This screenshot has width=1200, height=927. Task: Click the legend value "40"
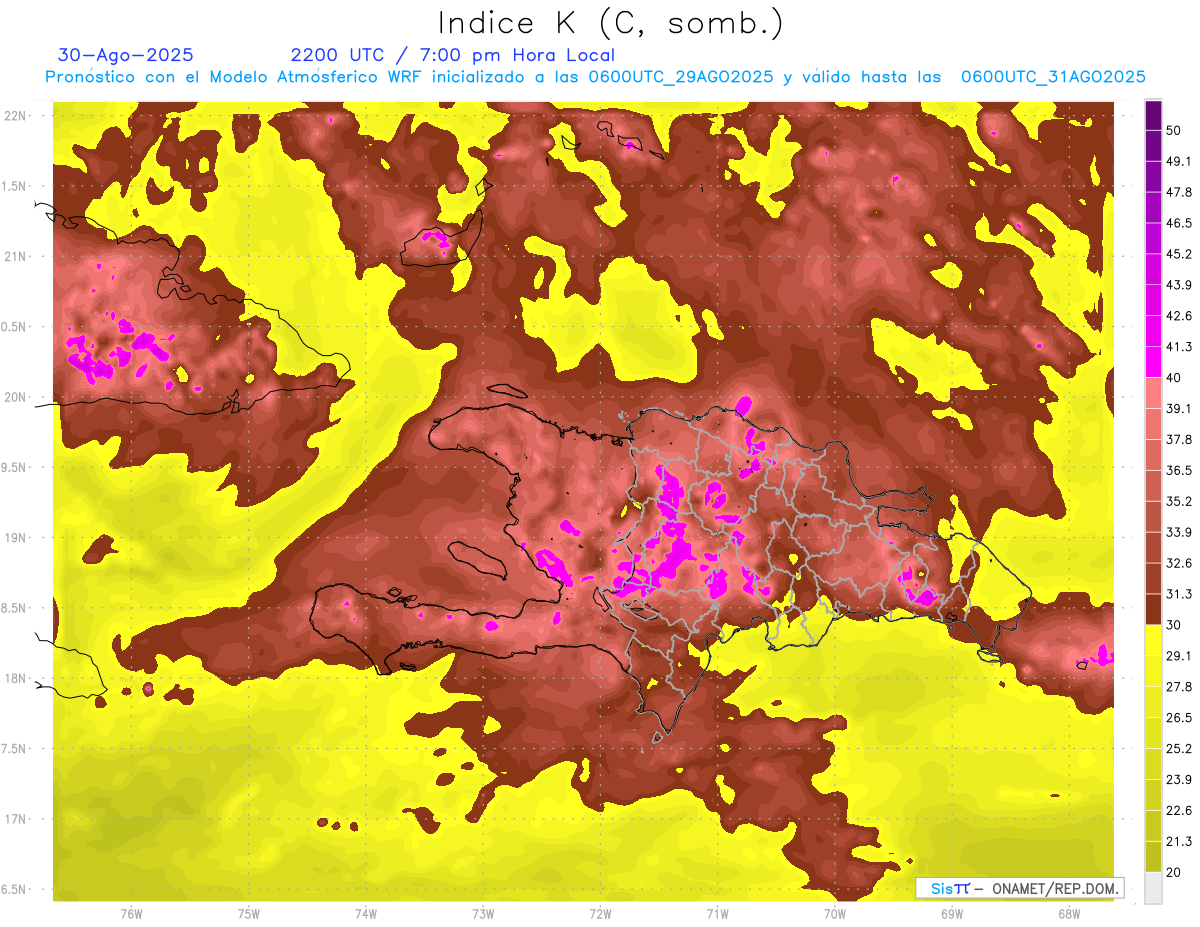coord(1175,378)
